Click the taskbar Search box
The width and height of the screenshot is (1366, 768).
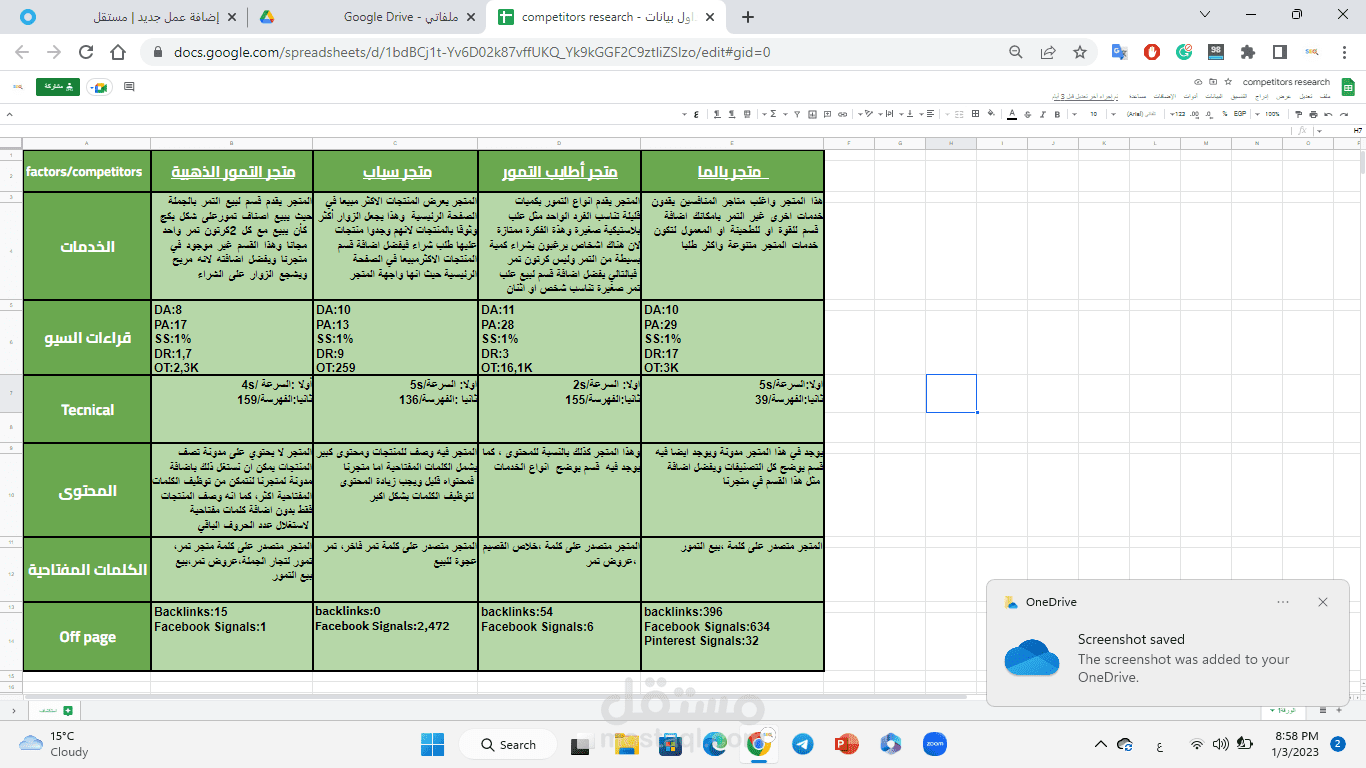coord(508,744)
